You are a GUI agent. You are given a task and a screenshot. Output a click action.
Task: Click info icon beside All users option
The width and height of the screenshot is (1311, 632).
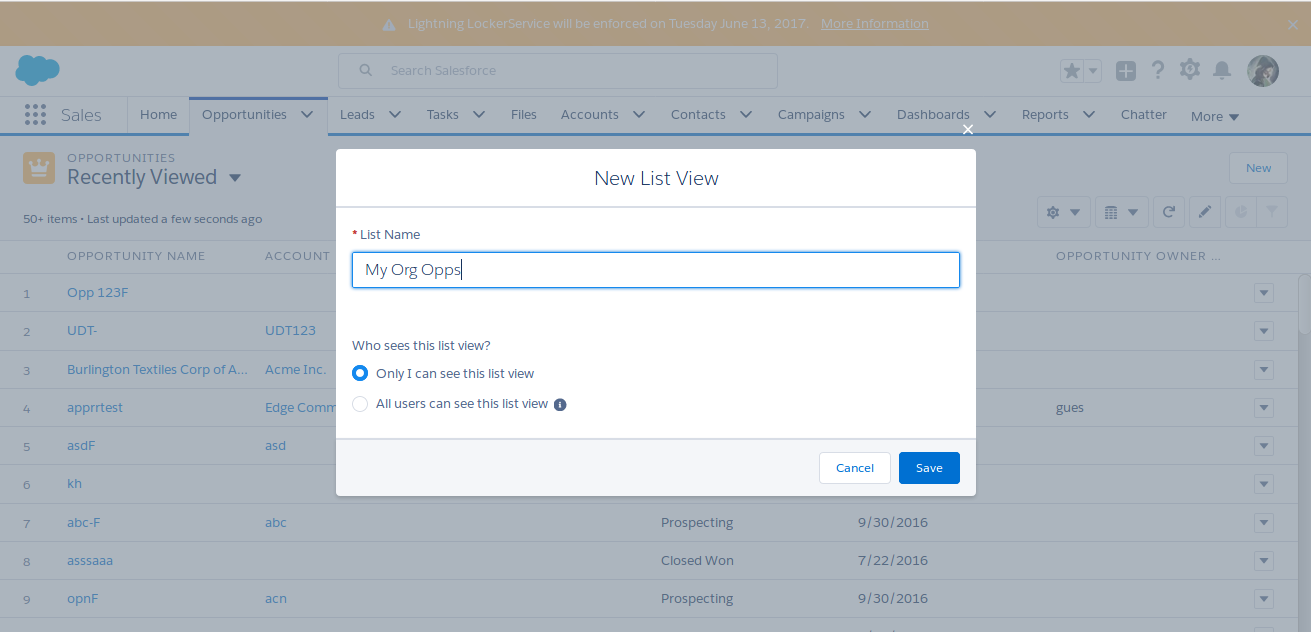click(x=560, y=405)
